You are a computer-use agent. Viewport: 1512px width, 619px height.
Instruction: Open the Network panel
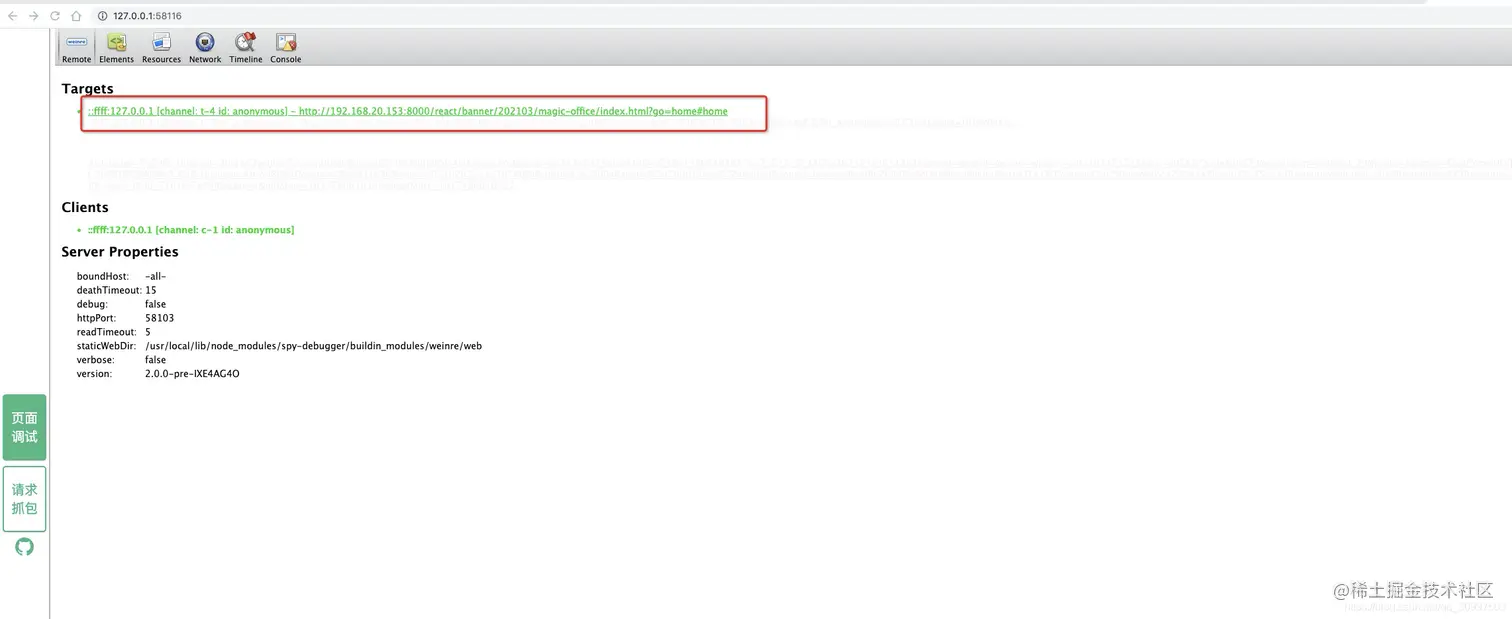click(x=205, y=47)
